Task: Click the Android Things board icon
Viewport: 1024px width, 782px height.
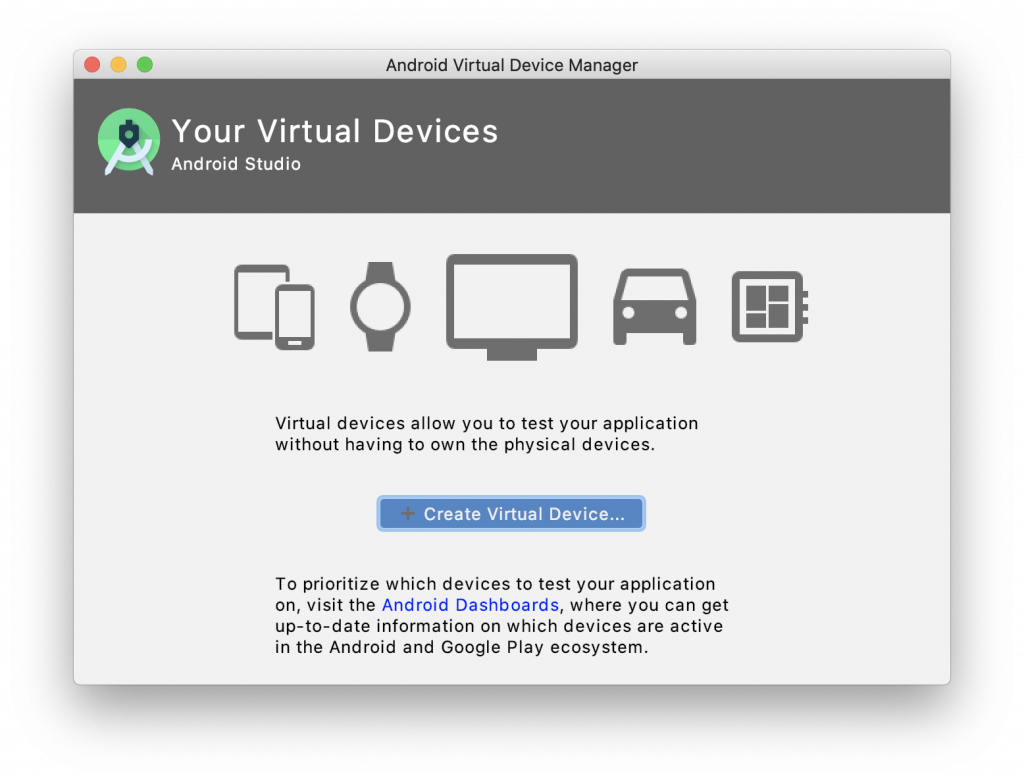Action: 770,306
